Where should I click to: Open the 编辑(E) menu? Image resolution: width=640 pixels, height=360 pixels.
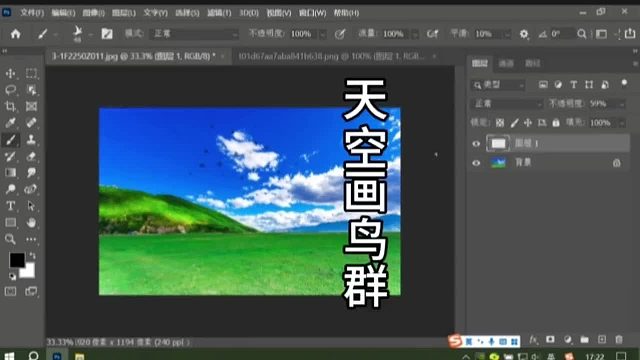pos(63,13)
